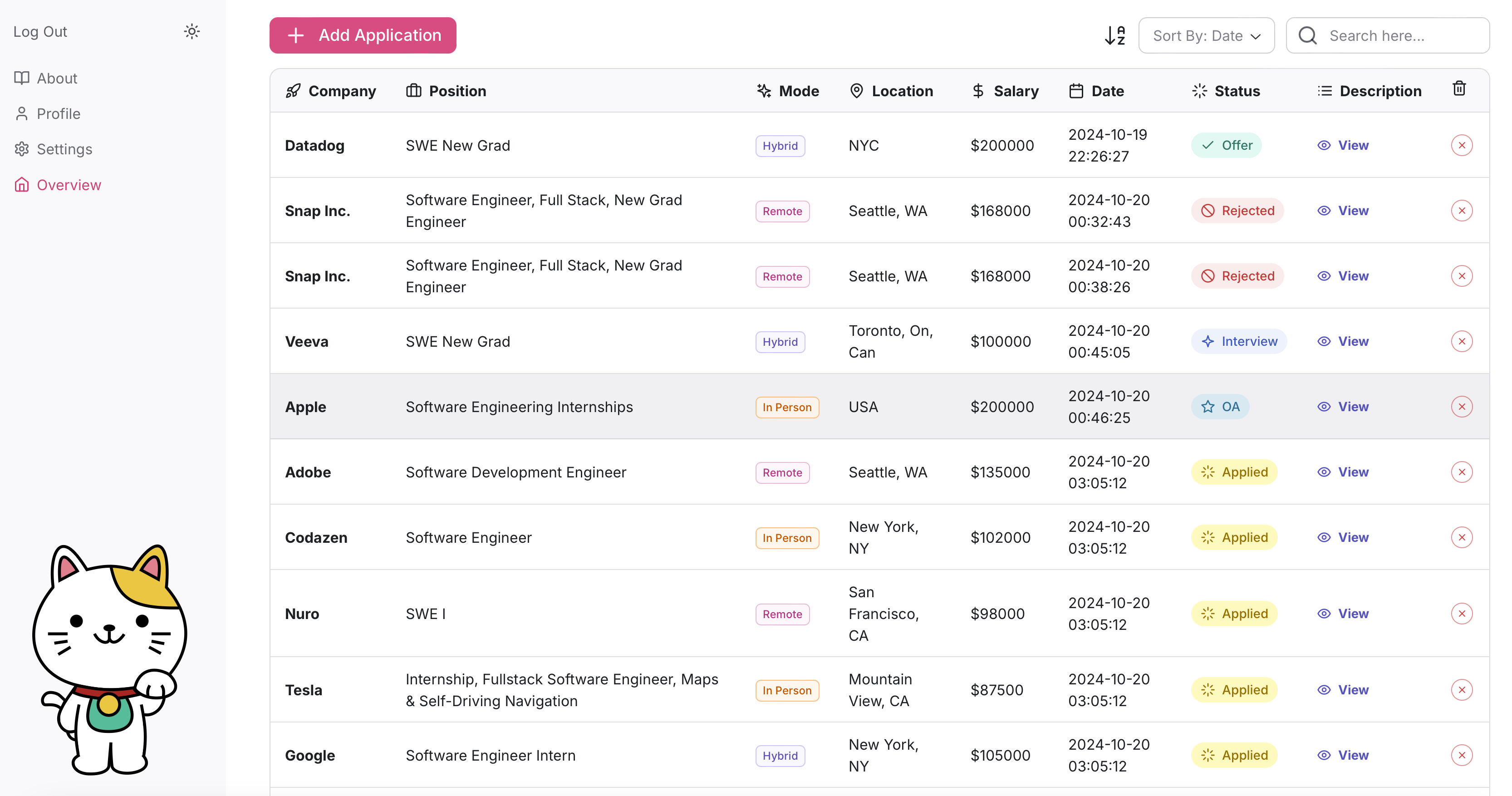View description of Google application

pyautogui.click(x=1343, y=755)
